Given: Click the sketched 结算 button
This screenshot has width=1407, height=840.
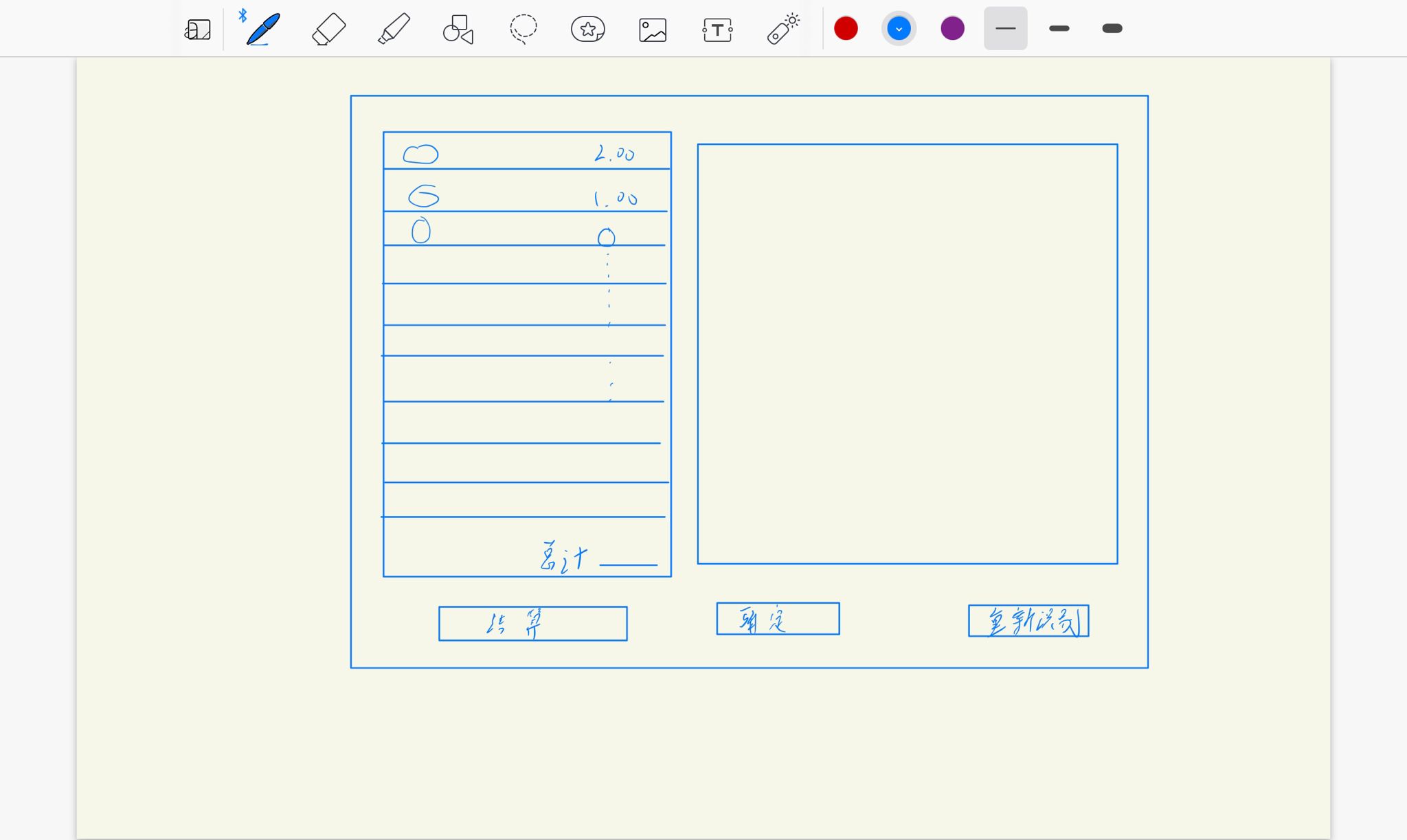Looking at the screenshot, I should click(532, 624).
